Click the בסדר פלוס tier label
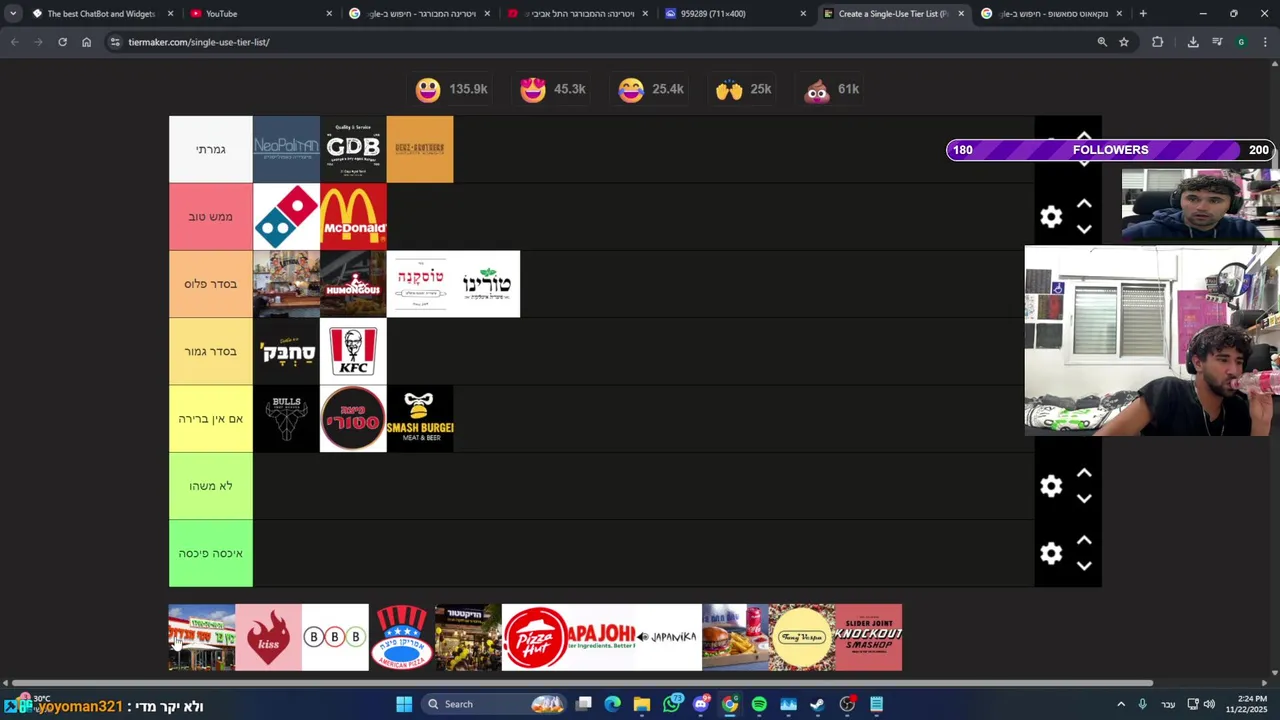Viewport: 1280px width, 720px height. pos(211,284)
